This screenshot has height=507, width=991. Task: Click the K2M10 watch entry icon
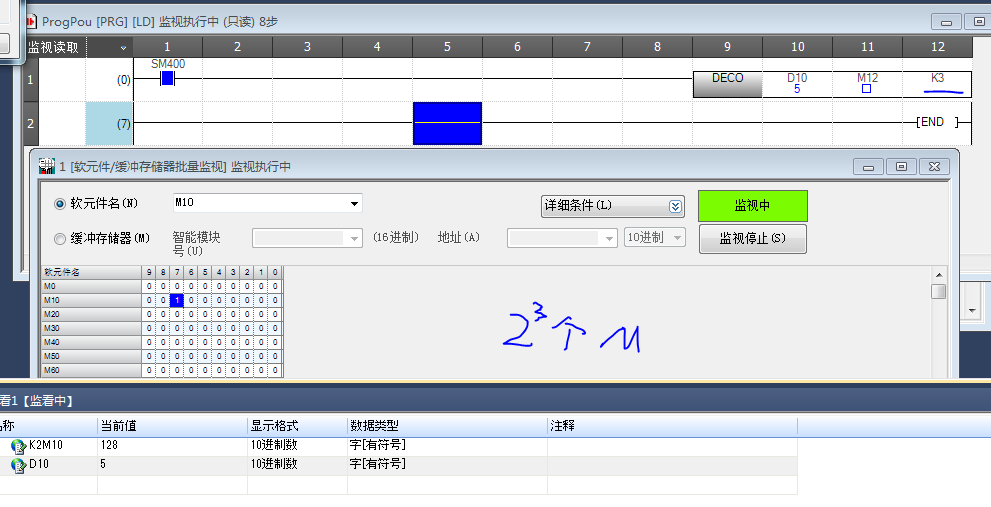pyautogui.click(x=18, y=446)
